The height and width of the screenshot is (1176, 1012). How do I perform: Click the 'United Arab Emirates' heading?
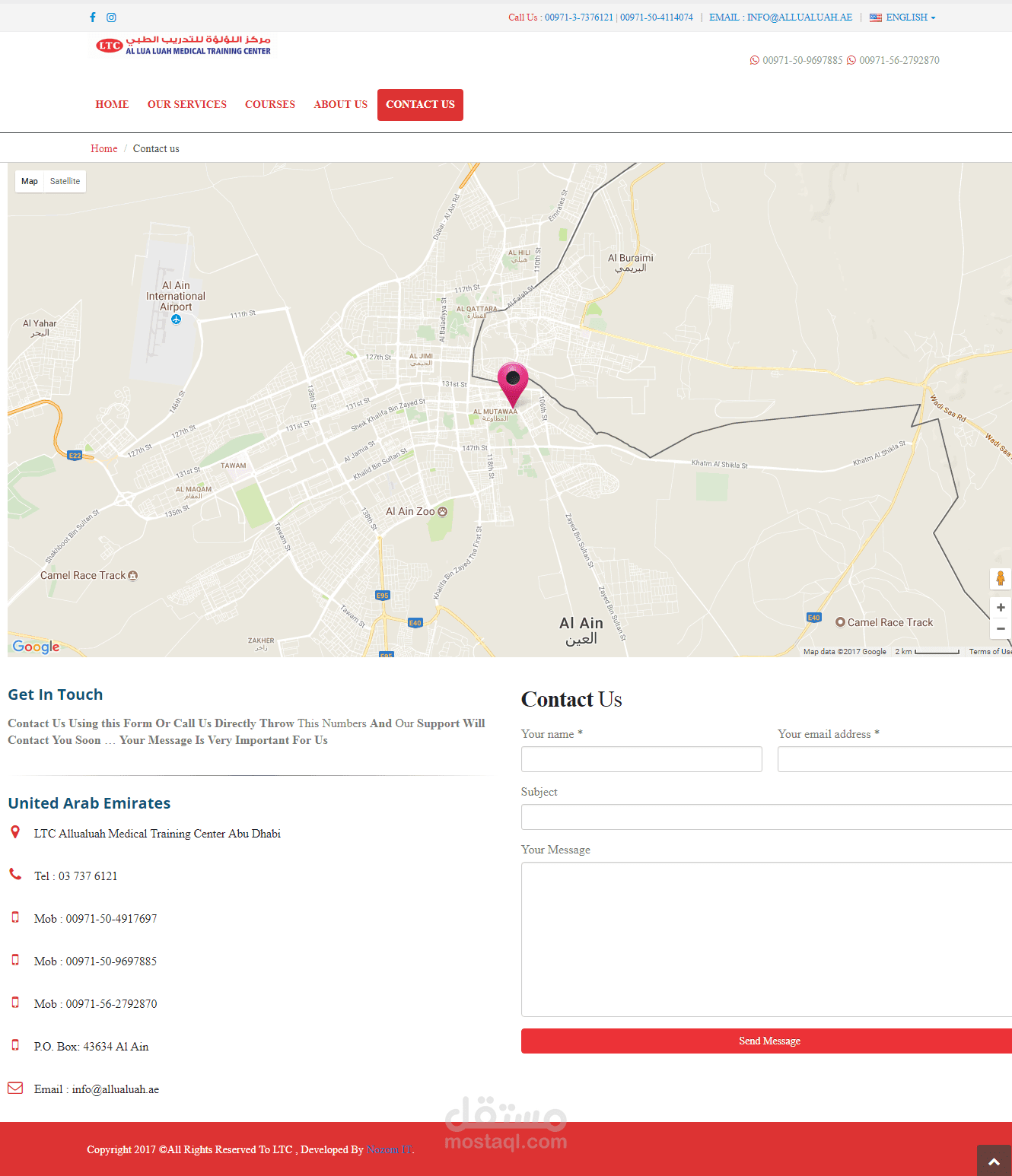click(x=89, y=803)
